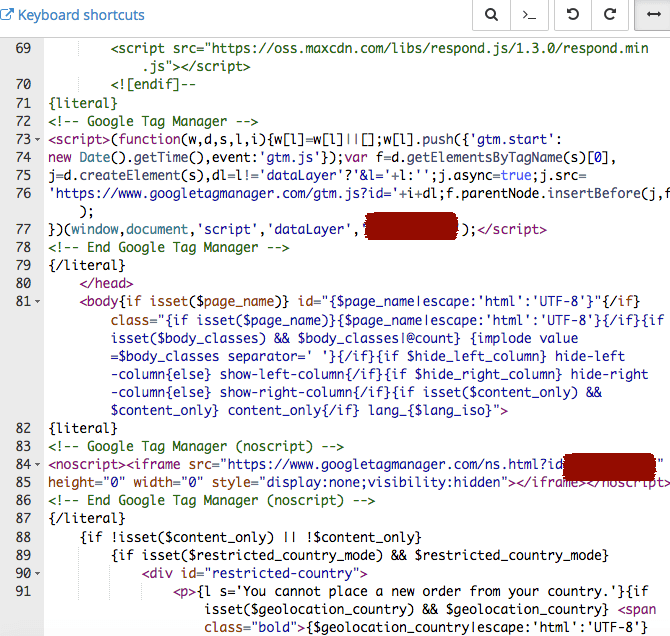The width and height of the screenshot is (670, 636).
Task: Open the search magnifier tool
Action: pos(491,15)
